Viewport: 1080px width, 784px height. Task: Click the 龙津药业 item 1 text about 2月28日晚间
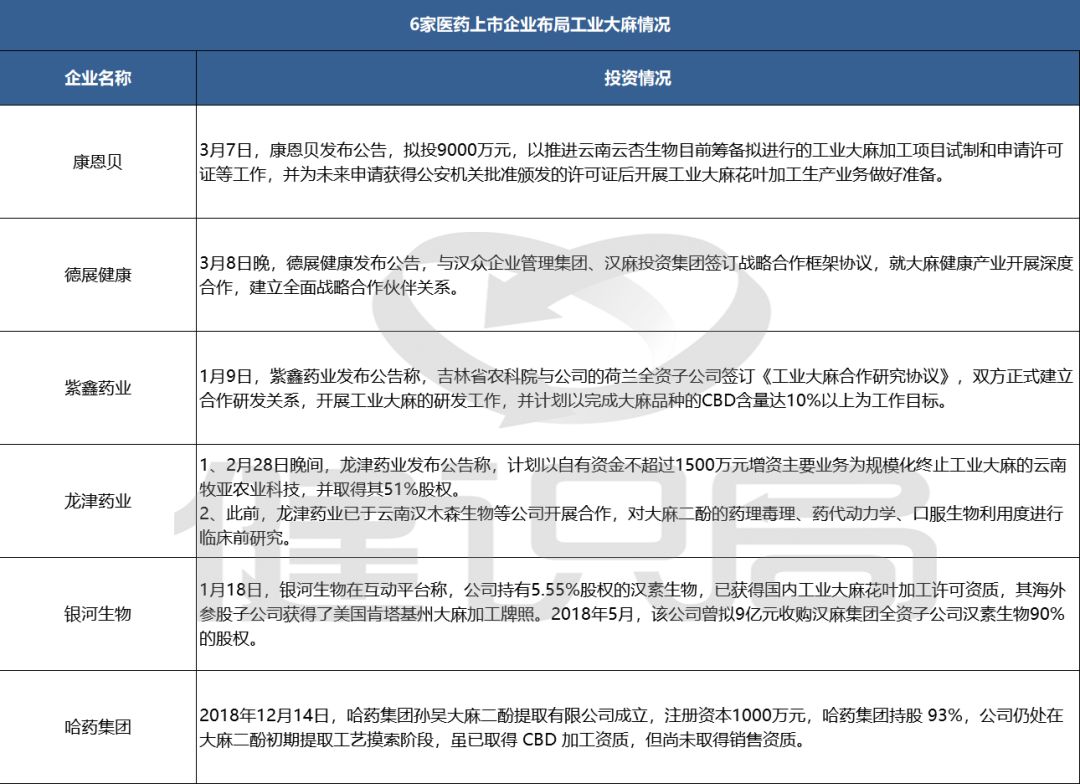coord(633,477)
